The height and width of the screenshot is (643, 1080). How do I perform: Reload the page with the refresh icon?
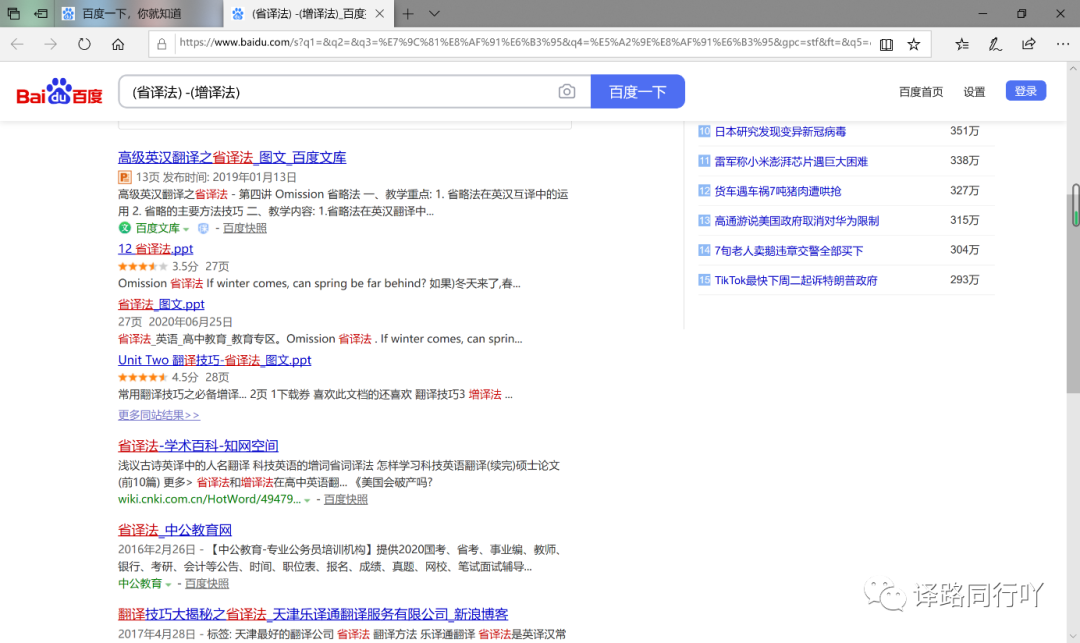coord(84,44)
